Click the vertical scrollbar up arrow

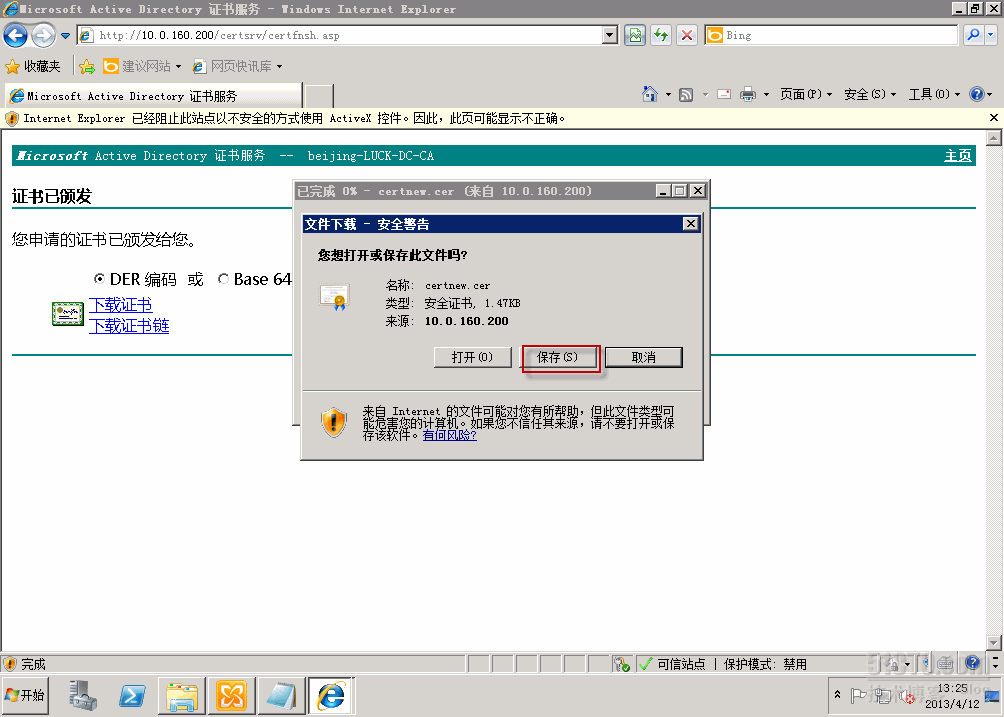click(x=994, y=138)
